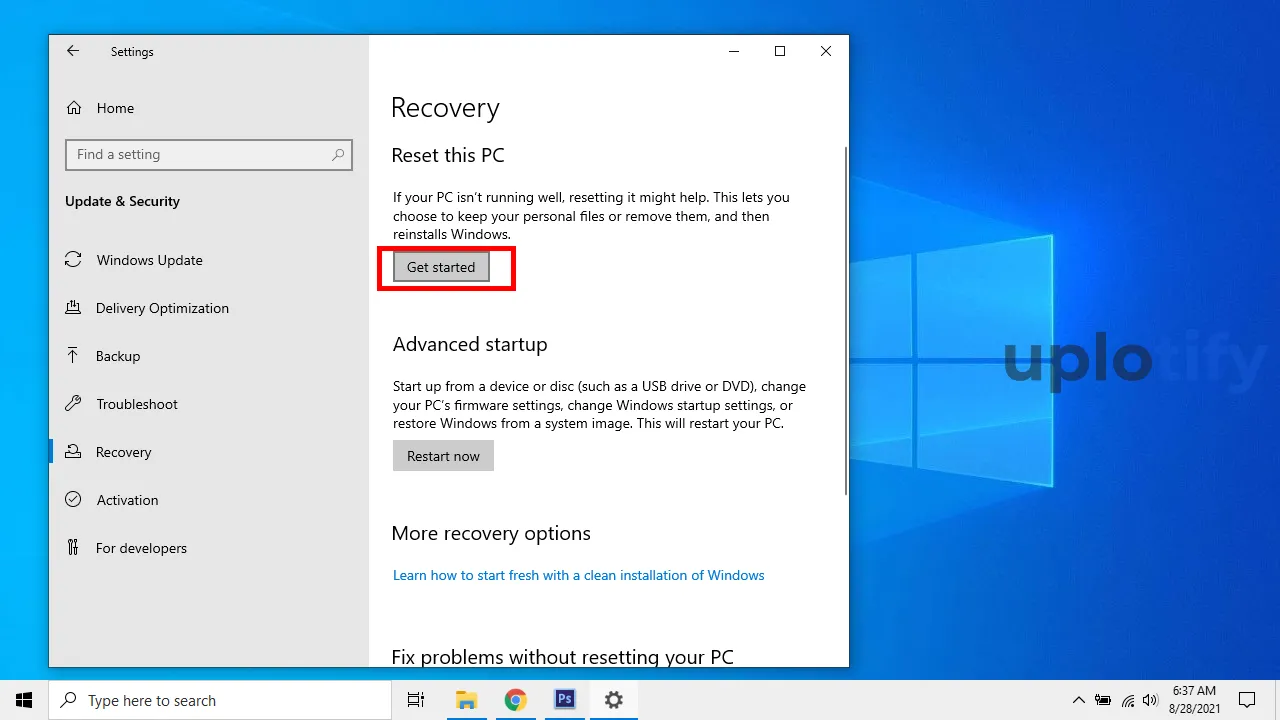Viewport: 1280px width, 720px height.
Task: Launch Chrome from the taskbar
Action: click(515, 700)
